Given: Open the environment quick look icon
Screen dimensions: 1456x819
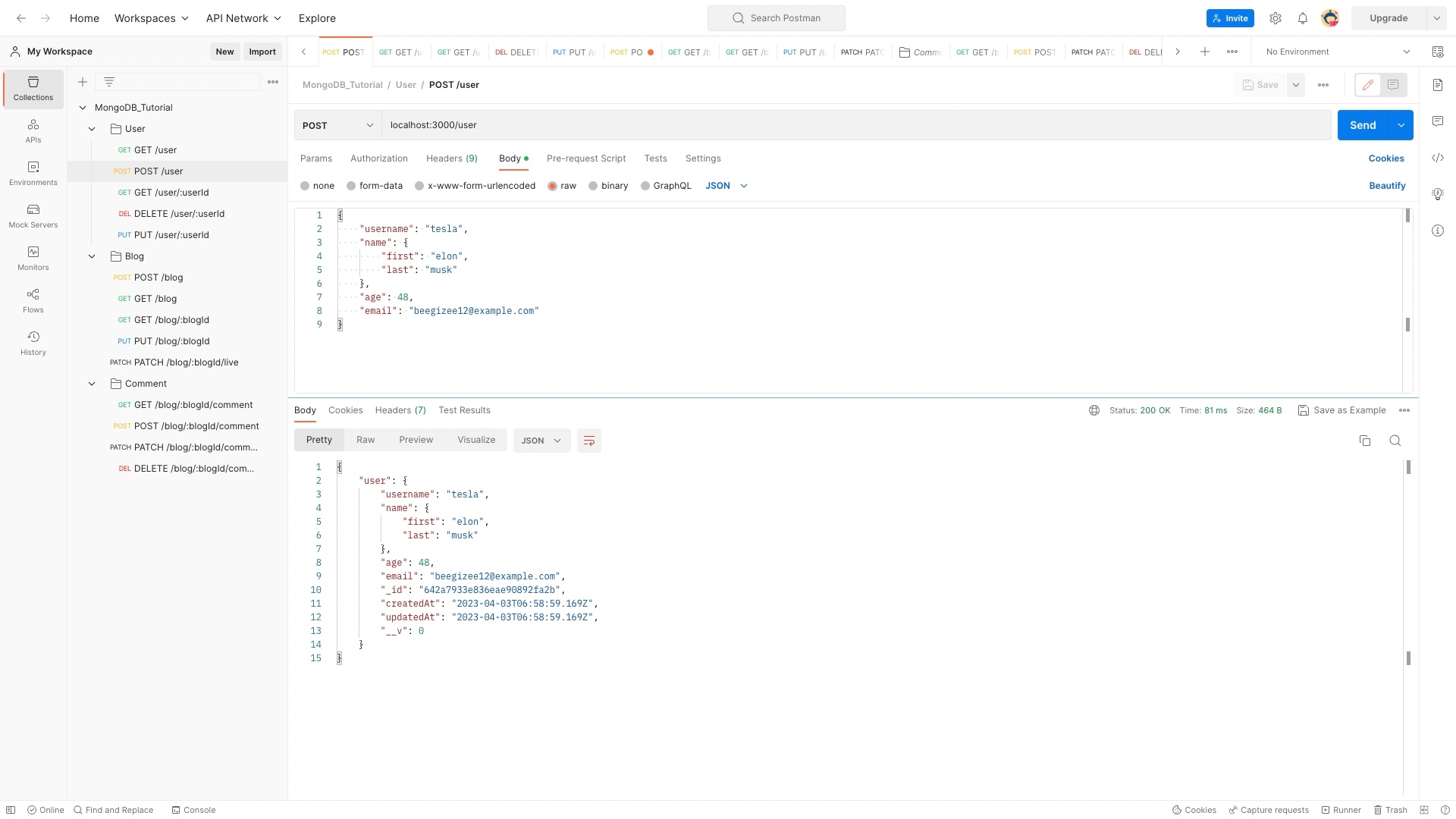Looking at the screenshot, I should pos(1438,52).
